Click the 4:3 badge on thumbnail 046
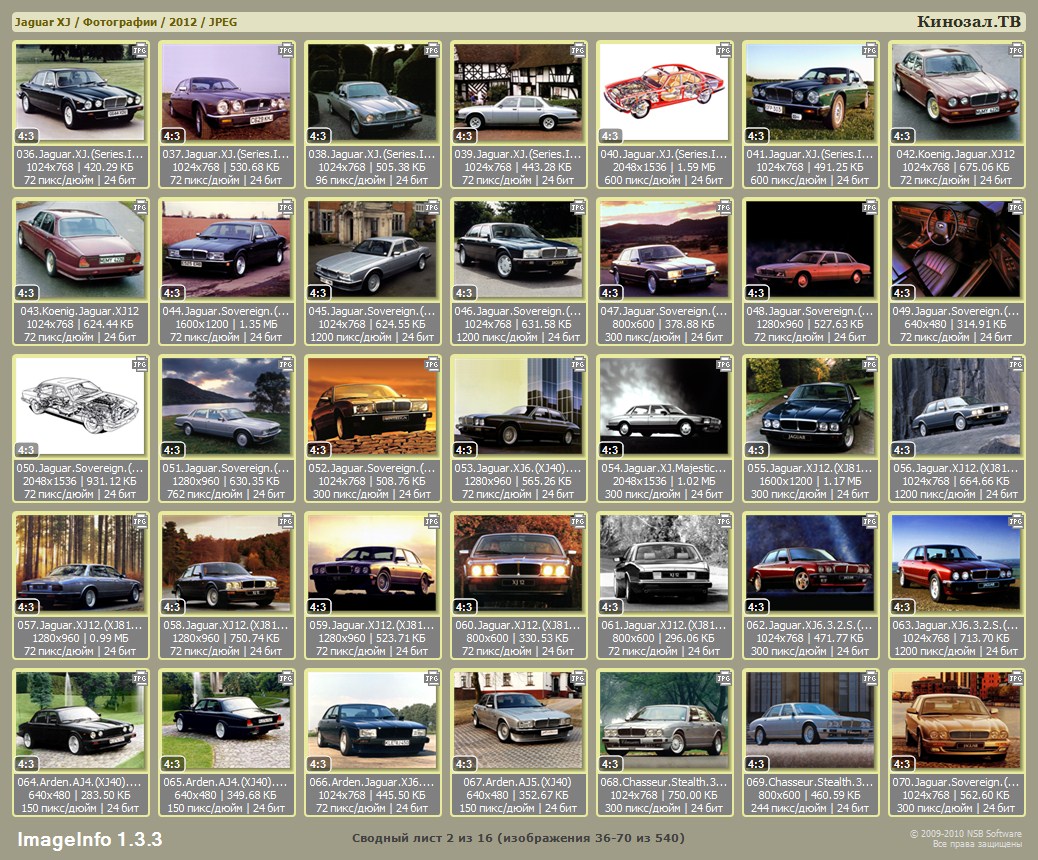 click(x=464, y=293)
